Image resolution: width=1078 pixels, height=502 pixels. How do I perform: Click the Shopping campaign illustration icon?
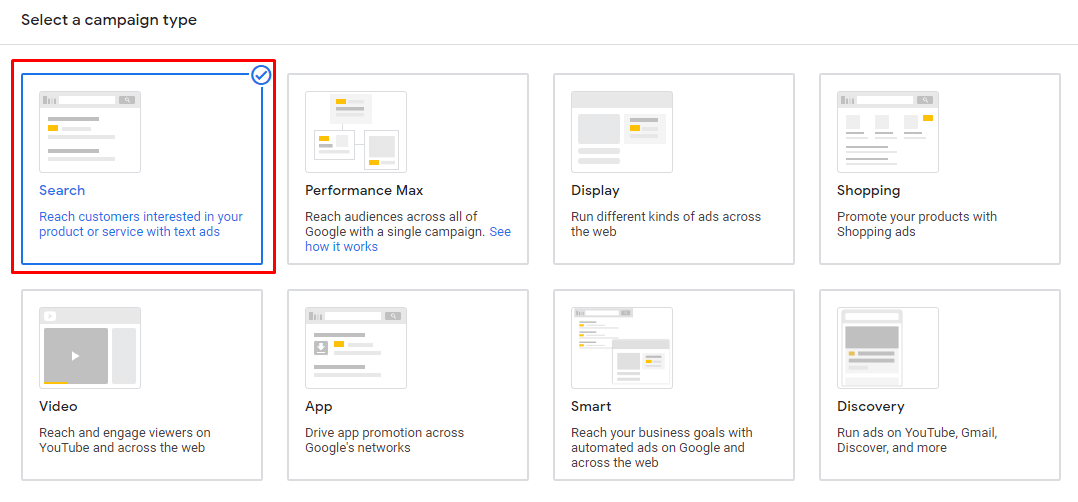[888, 132]
